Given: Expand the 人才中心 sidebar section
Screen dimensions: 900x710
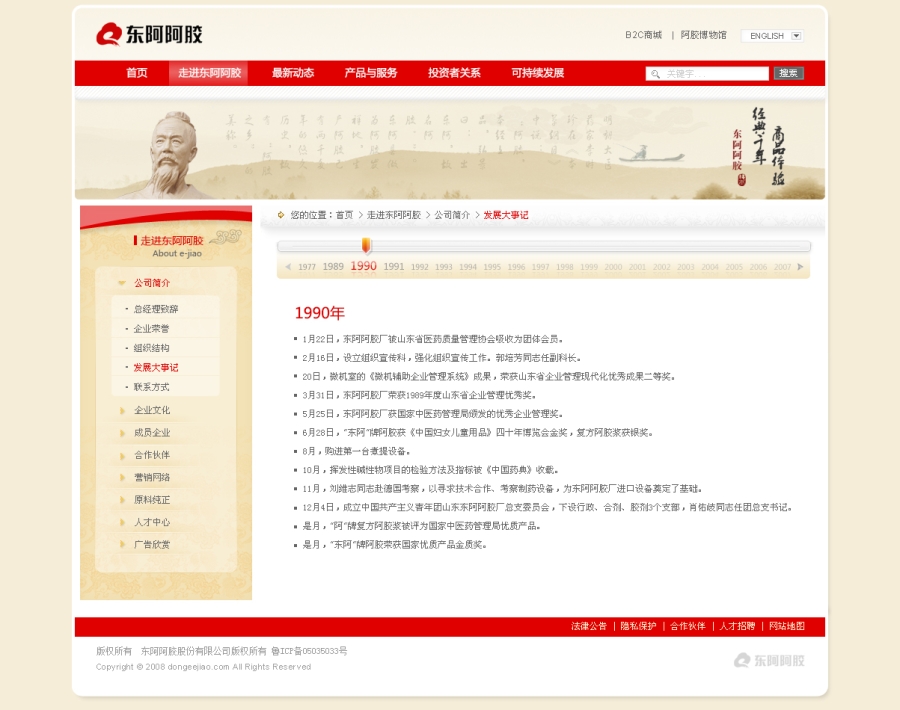Looking at the screenshot, I should pyautogui.click(x=151, y=522).
